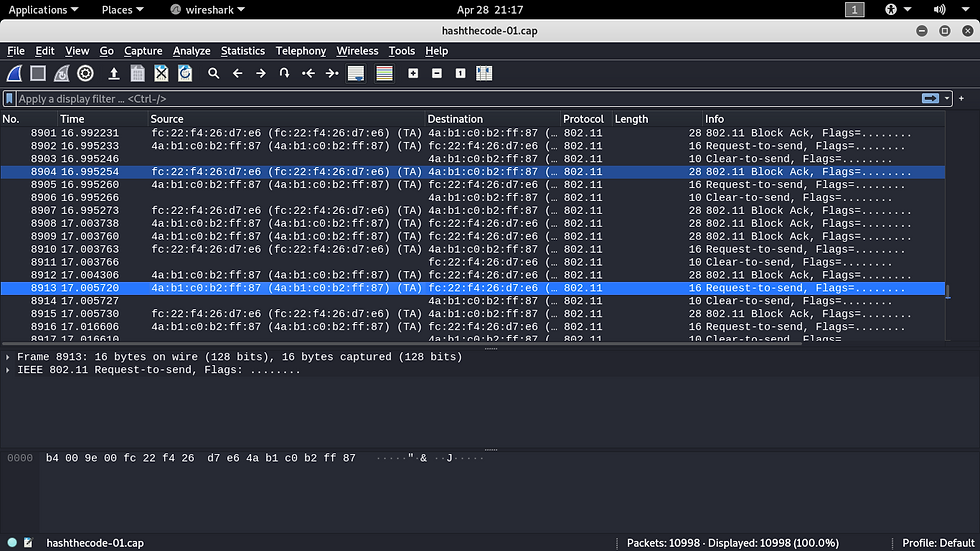Go back in packet history
The width and height of the screenshot is (980, 551).
coord(238,74)
